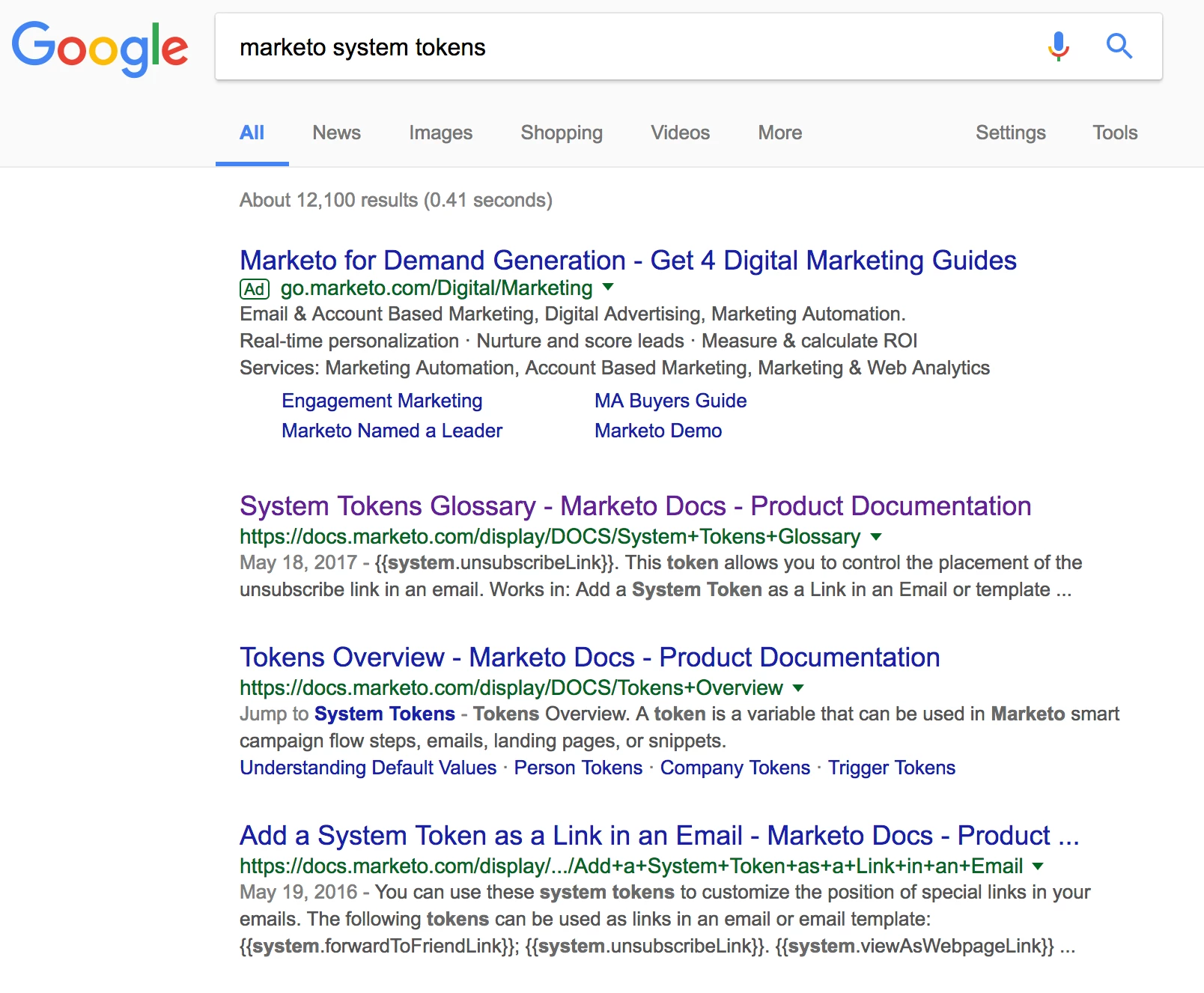Open the Marketo Named a Leader sitelink
Screen dimensions: 1204x993
[x=392, y=431]
